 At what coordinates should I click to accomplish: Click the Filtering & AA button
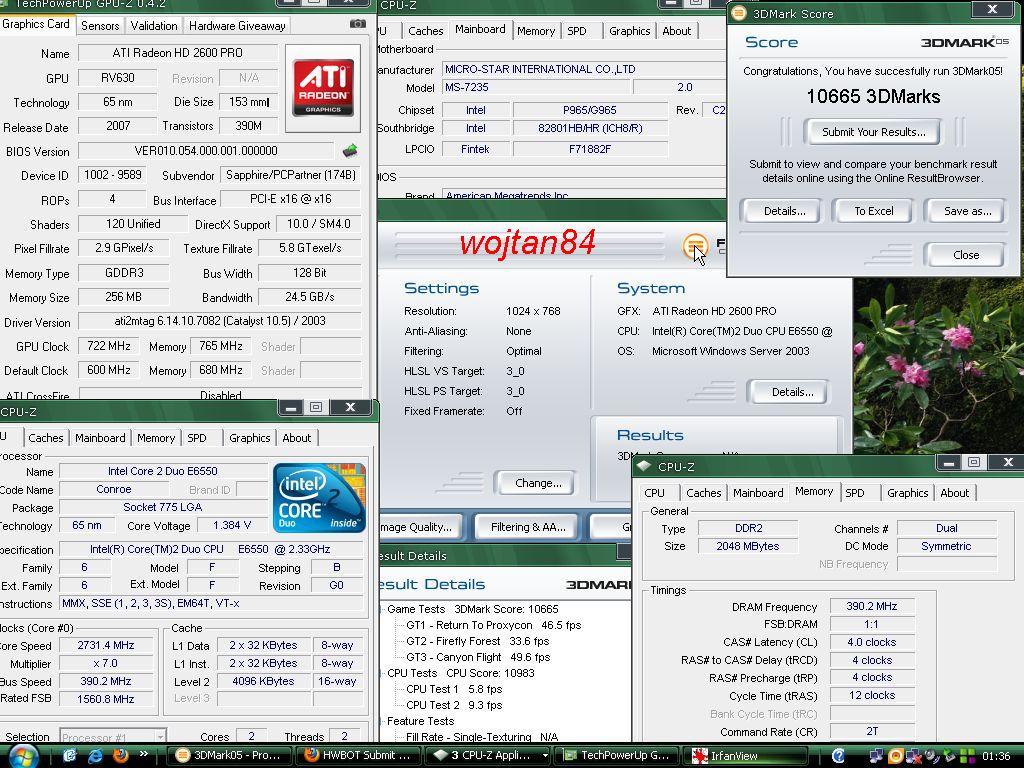tap(528, 527)
